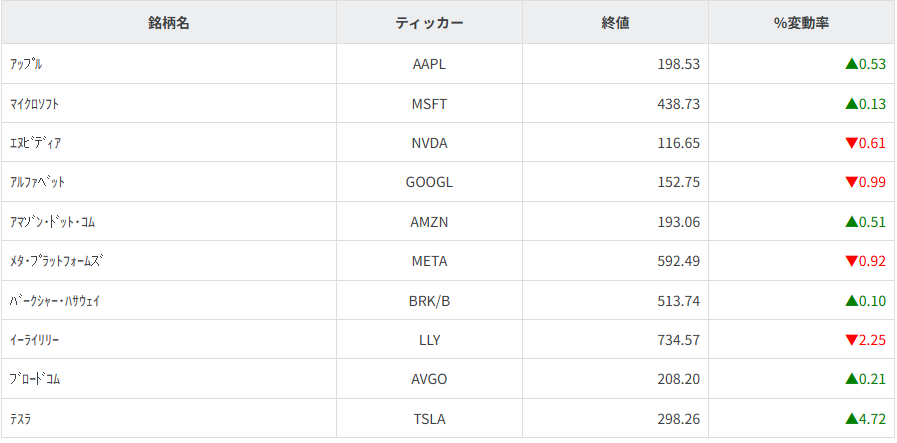Sort by the 終値 column header
Image resolution: width=897 pixels, height=443 pixels.
pyautogui.click(x=615, y=23)
